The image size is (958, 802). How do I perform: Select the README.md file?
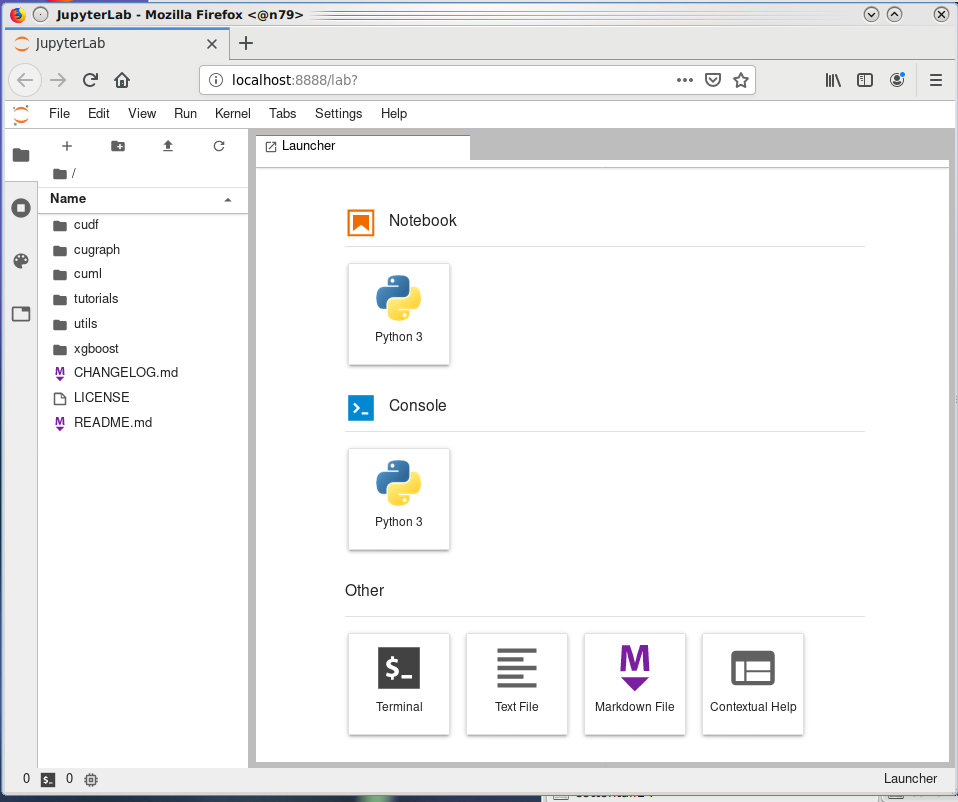point(143,423)
